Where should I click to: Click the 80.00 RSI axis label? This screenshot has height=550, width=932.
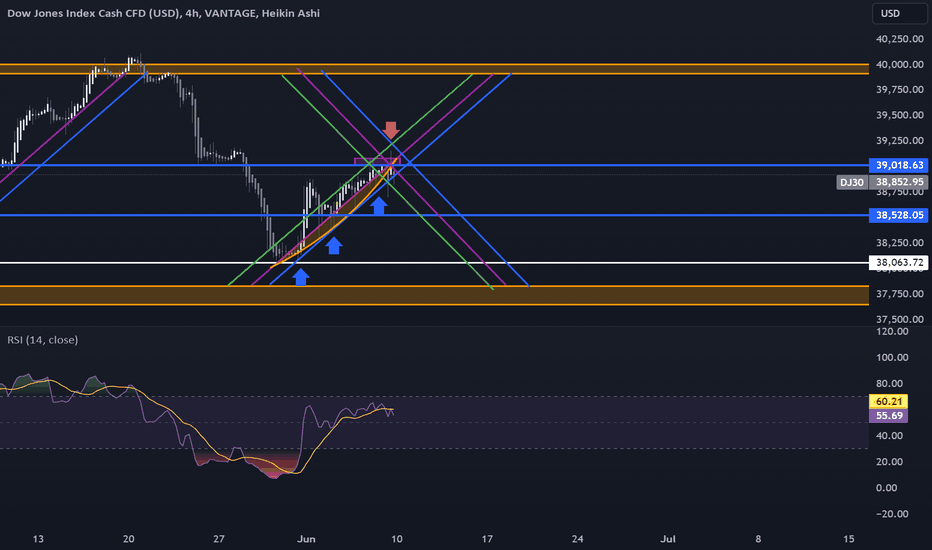click(x=890, y=384)
